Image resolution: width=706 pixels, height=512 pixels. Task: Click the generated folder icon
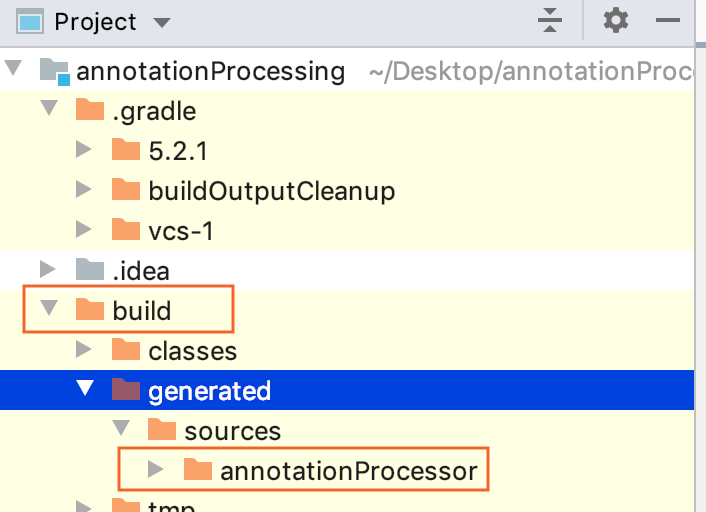[127, 390]
